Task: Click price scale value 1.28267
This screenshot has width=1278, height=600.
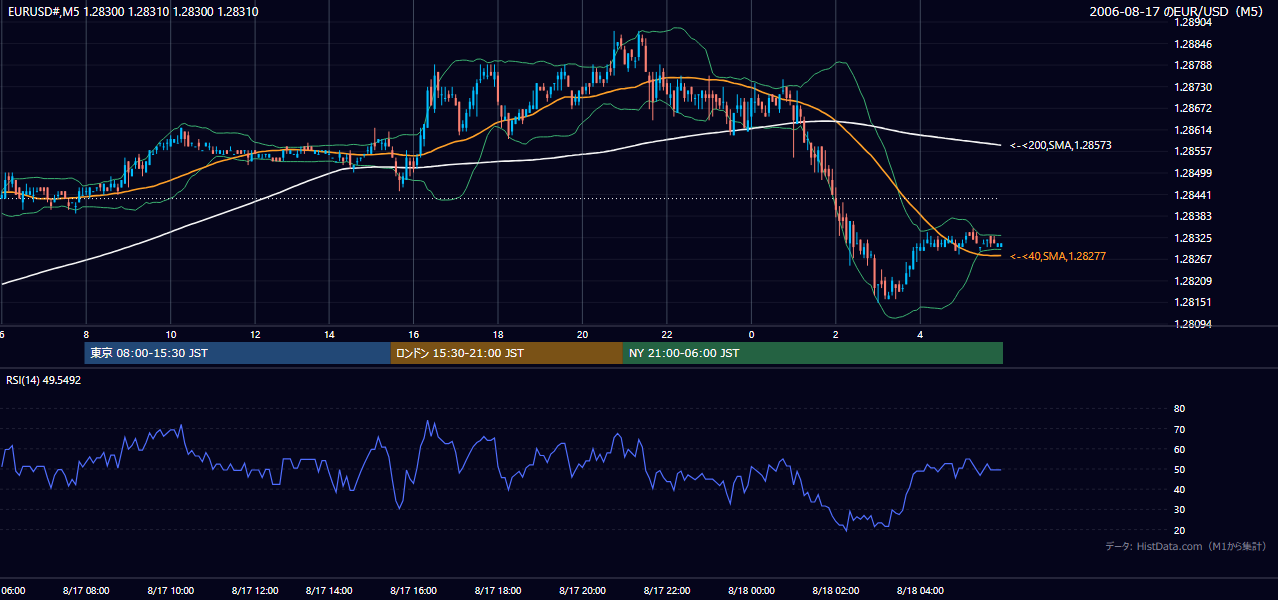Action: [1193, 259]
